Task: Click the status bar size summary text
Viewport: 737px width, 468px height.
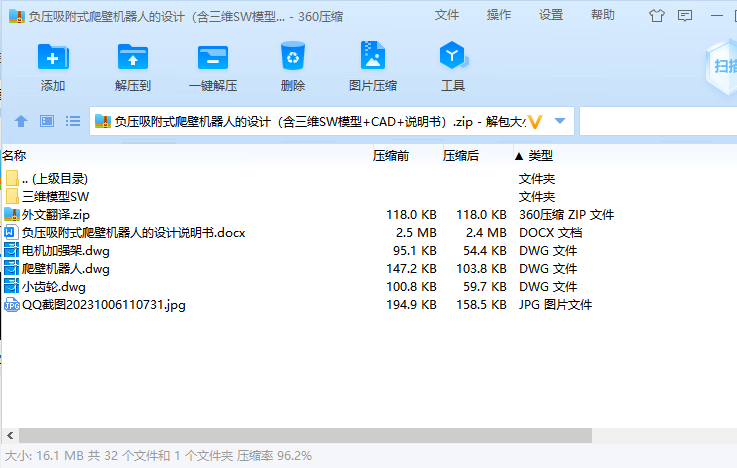Action: click(x=158, y=455)
